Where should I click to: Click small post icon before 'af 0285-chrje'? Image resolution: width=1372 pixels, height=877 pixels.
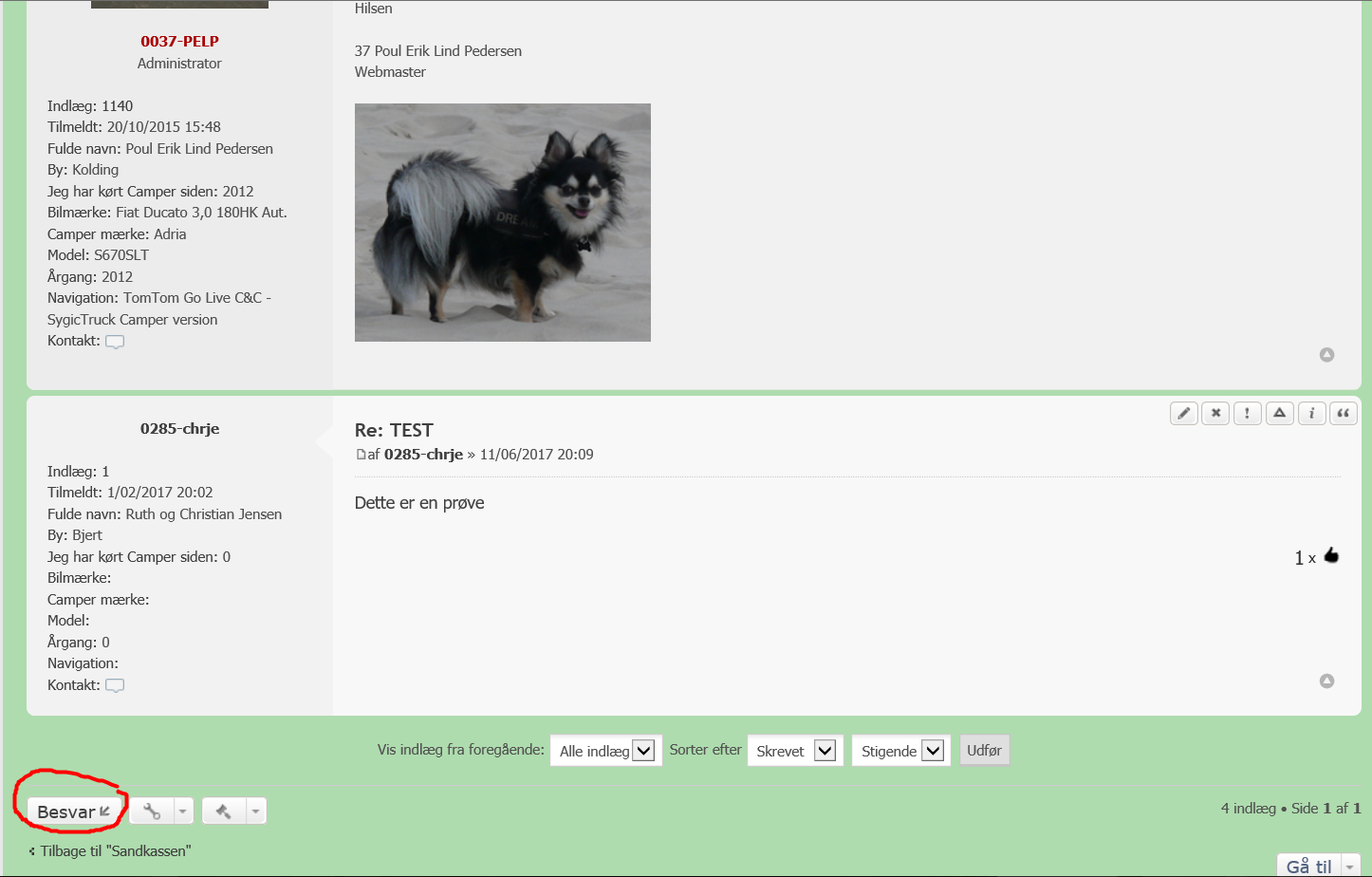[361, 455]
